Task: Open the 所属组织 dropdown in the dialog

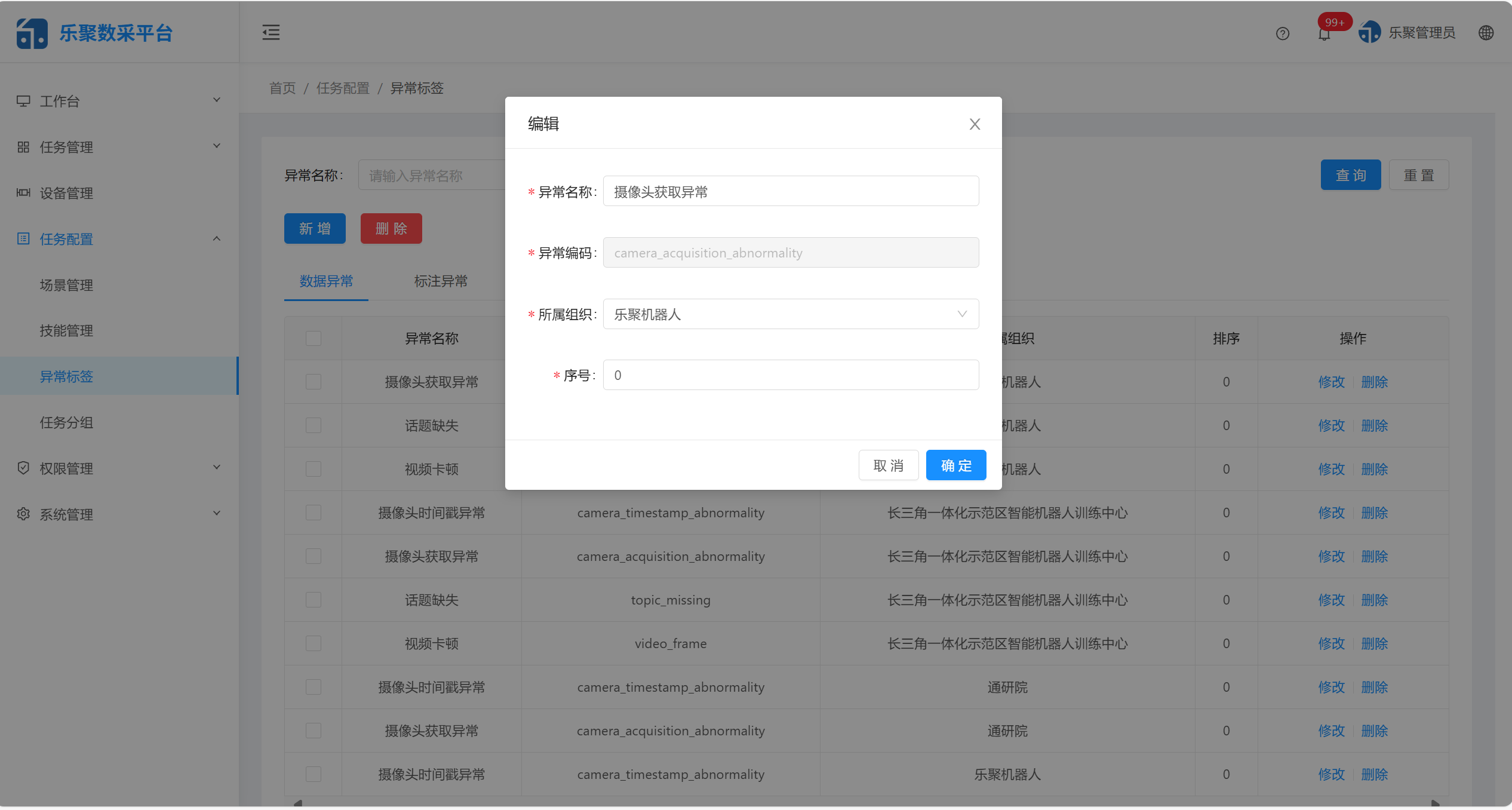Action: pyautogui.click(x=789, y=314)
